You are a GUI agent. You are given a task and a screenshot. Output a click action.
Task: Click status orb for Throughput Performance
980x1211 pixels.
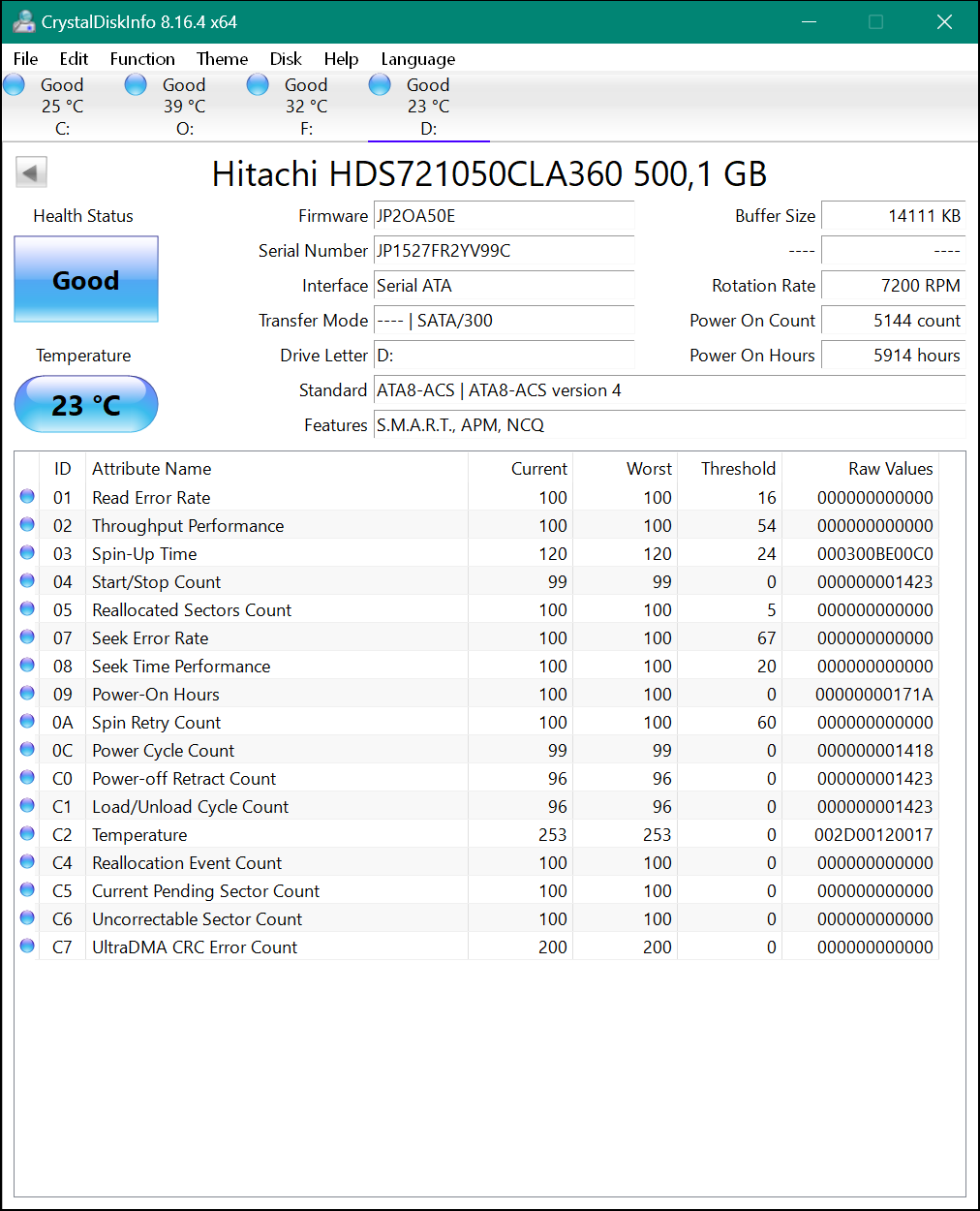click(27, 525)
